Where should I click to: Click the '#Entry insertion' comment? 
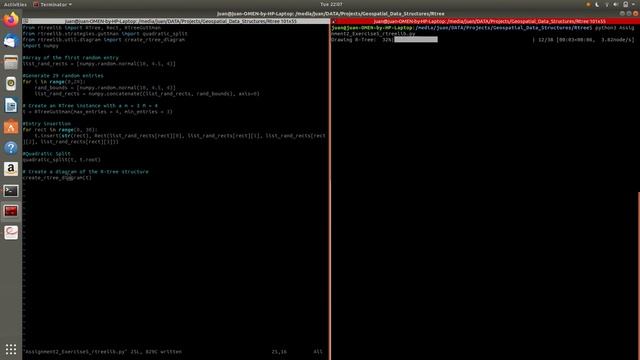(x=47, y=123)
